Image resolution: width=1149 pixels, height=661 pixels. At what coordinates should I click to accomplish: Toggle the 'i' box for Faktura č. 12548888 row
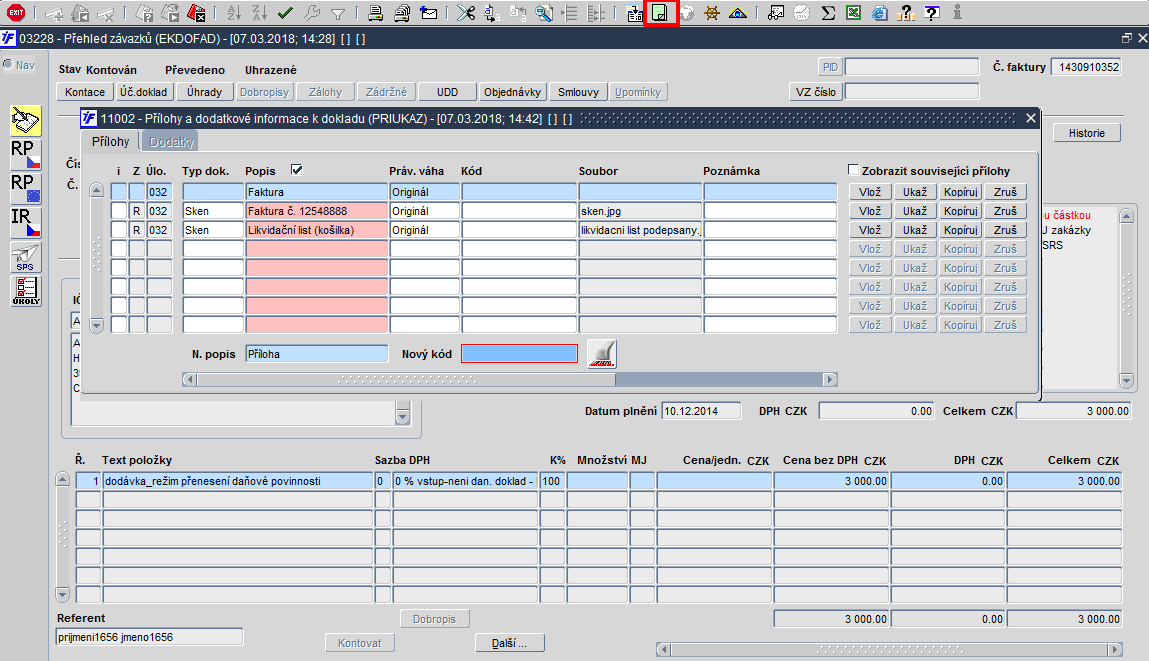tap(119, 211)
